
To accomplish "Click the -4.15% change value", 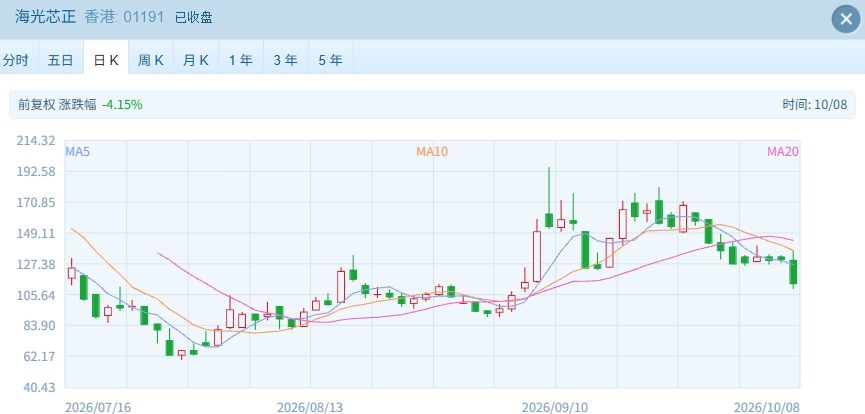I will (122, 104).
